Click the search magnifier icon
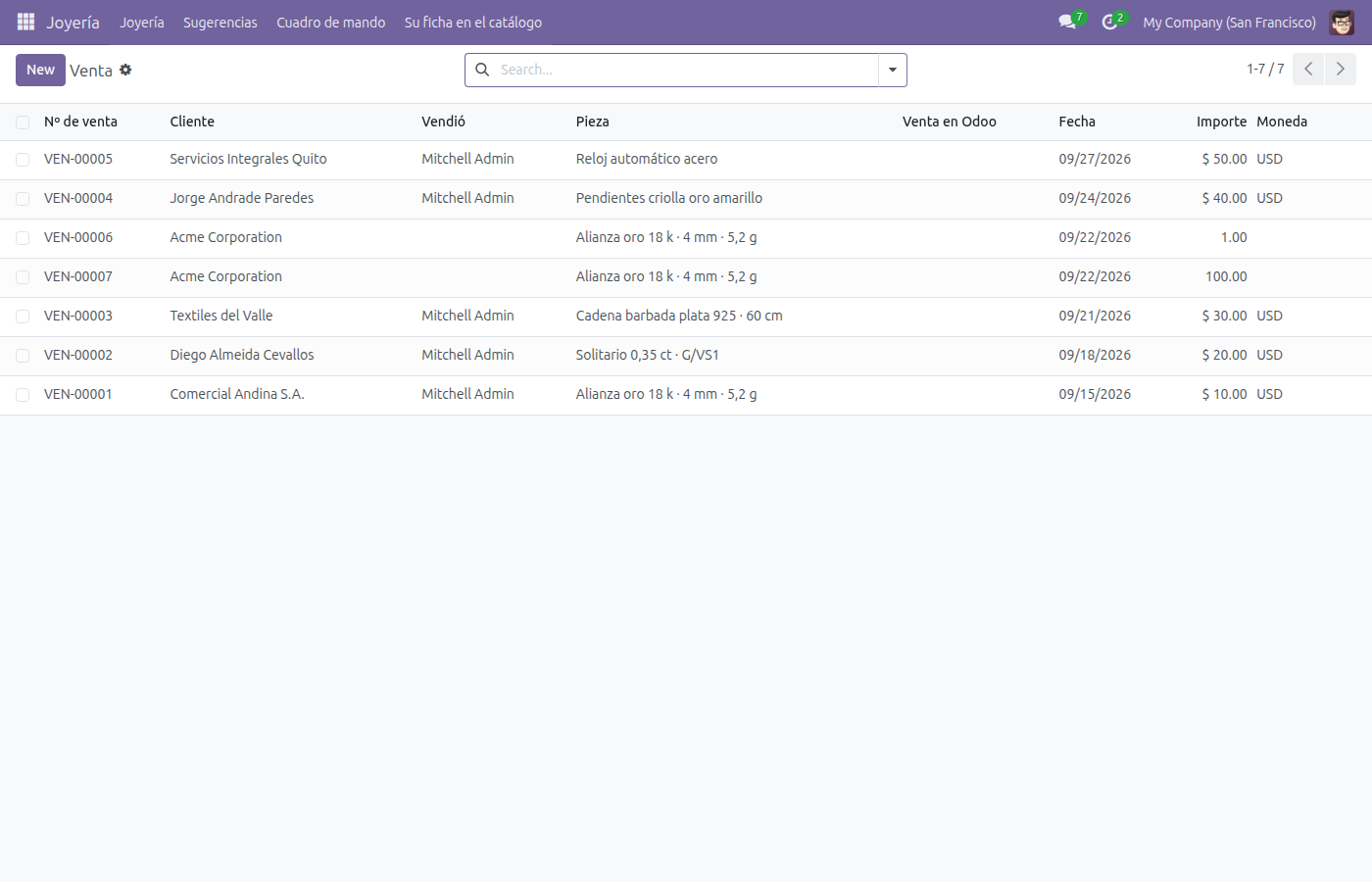The width and height of the screenshot is (1372, 882). (482, 70)
